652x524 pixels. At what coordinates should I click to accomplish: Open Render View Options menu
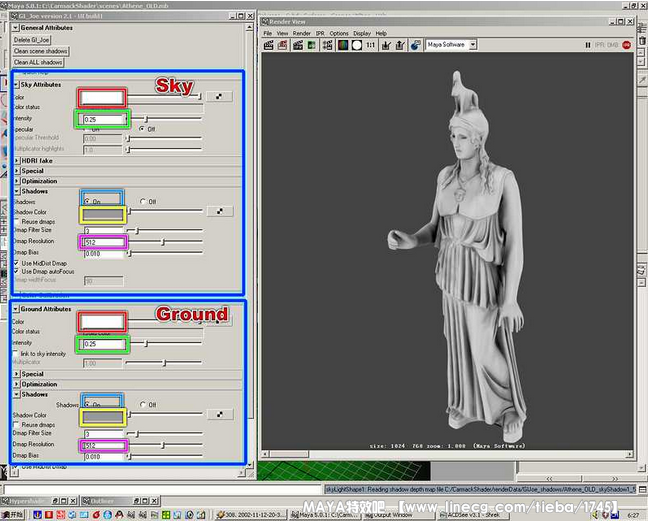[339, 33]
